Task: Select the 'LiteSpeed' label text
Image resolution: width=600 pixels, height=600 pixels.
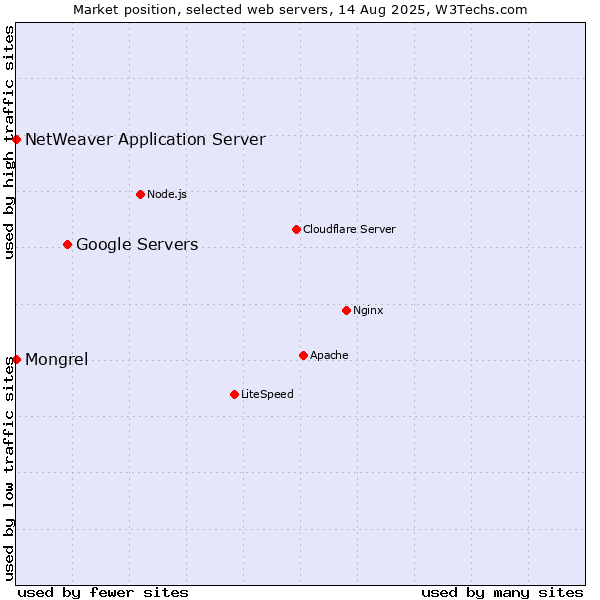Action: 267,394
